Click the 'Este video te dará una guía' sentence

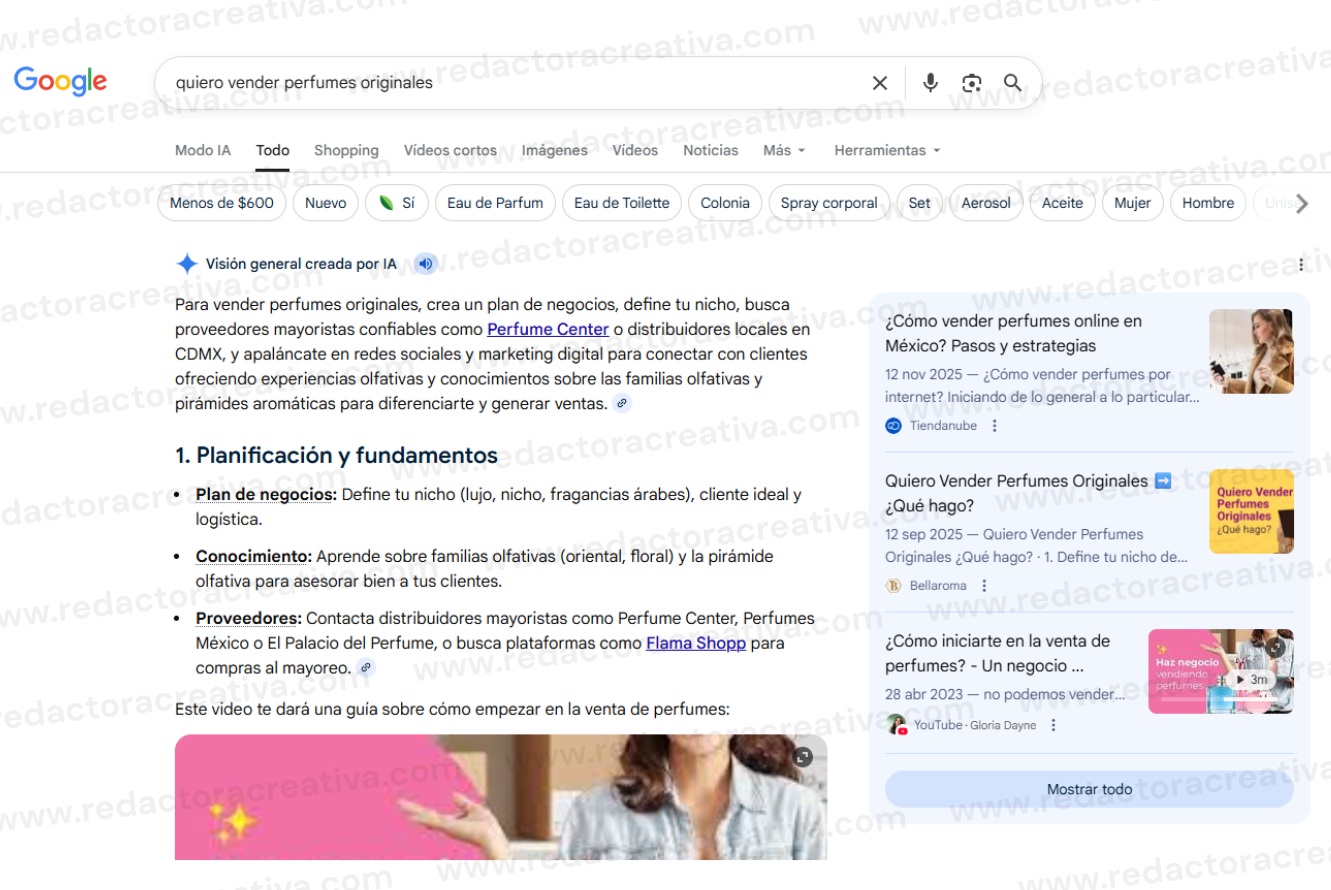[x=452, y=709]
